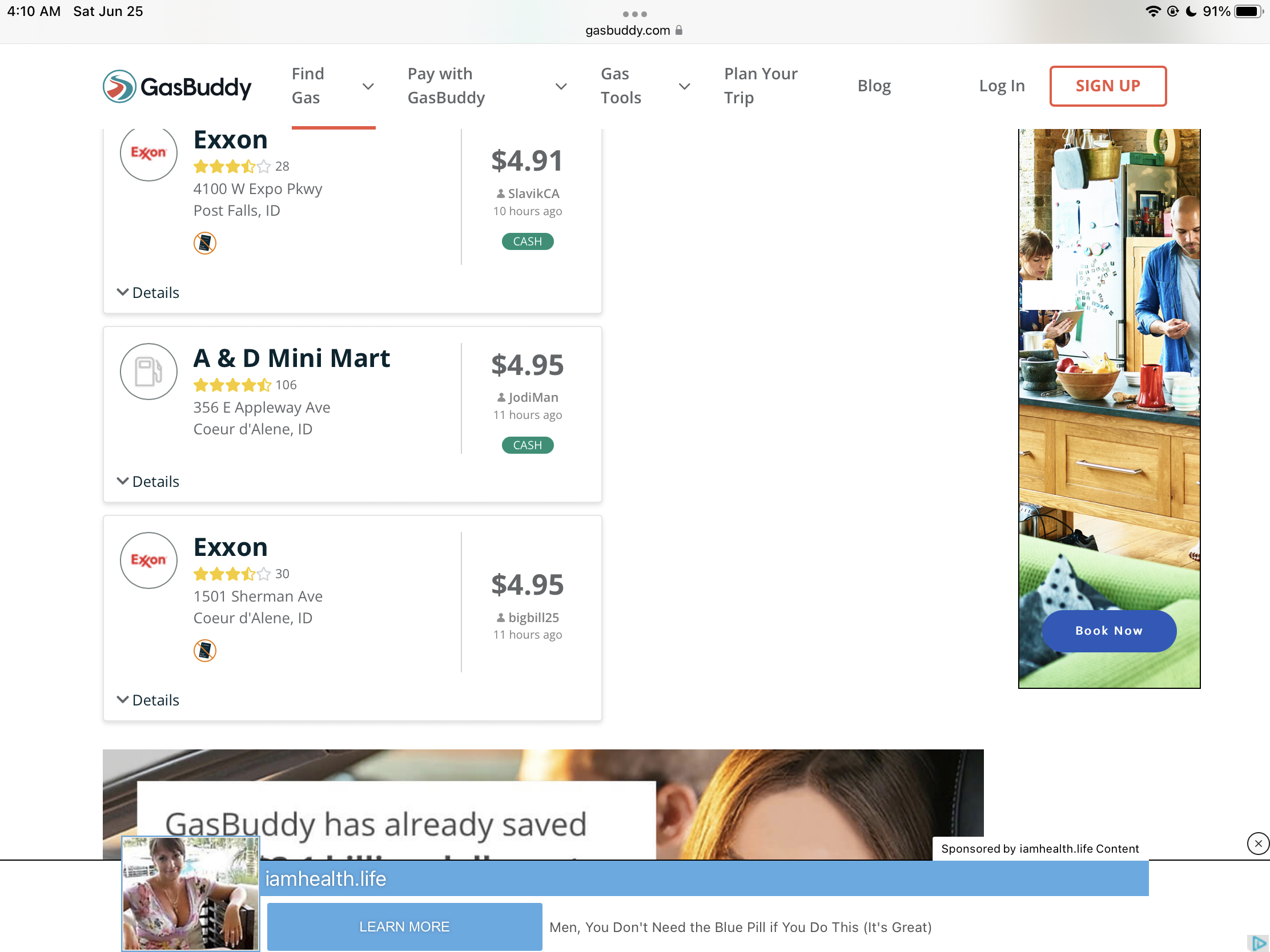Viewport: 1270px width, 952px height.
Task: Expand Details for A & D Mini Mart
Action: tap(148, 482)
